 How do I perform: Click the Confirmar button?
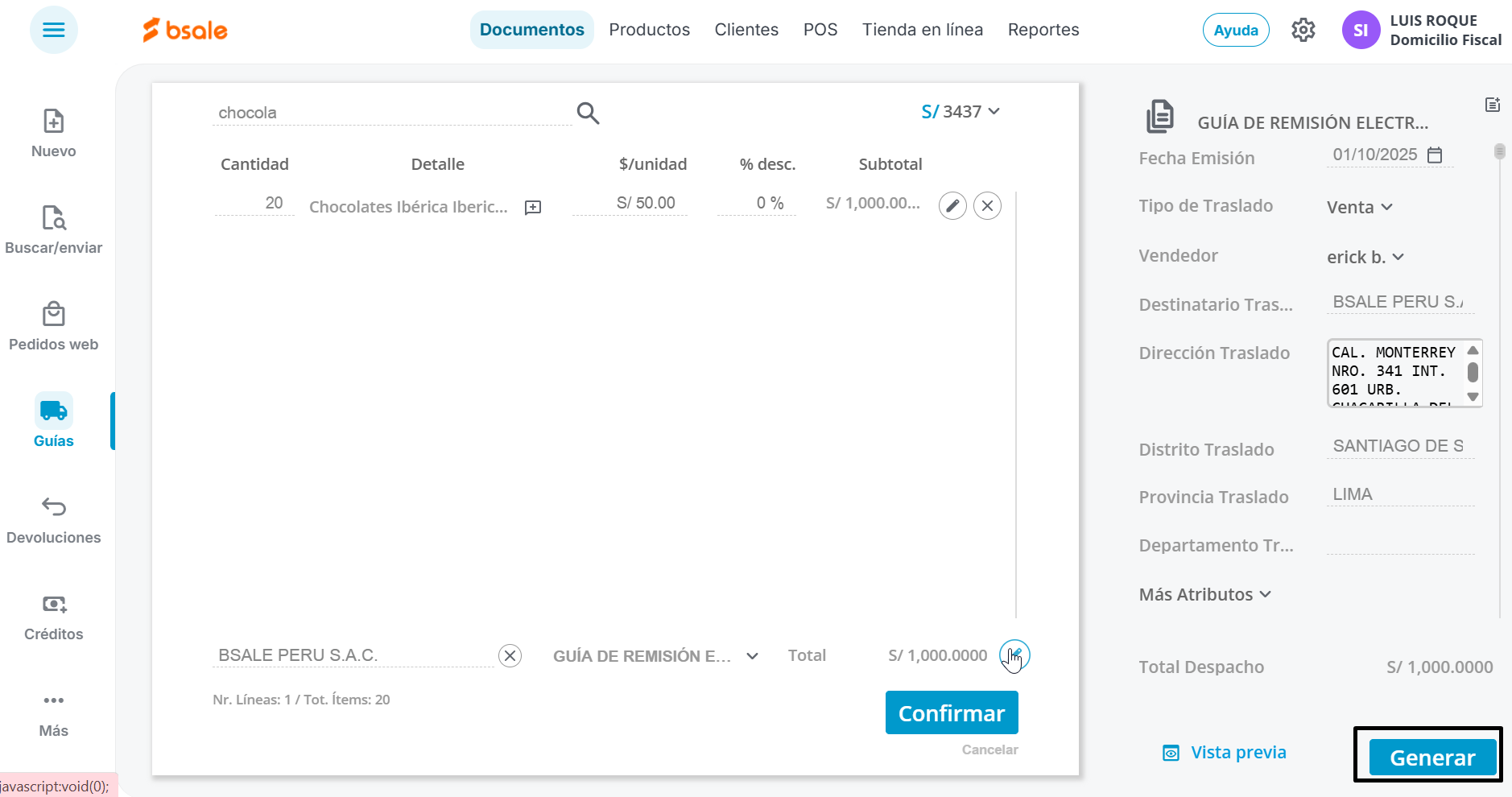click(x=952, y=712)
